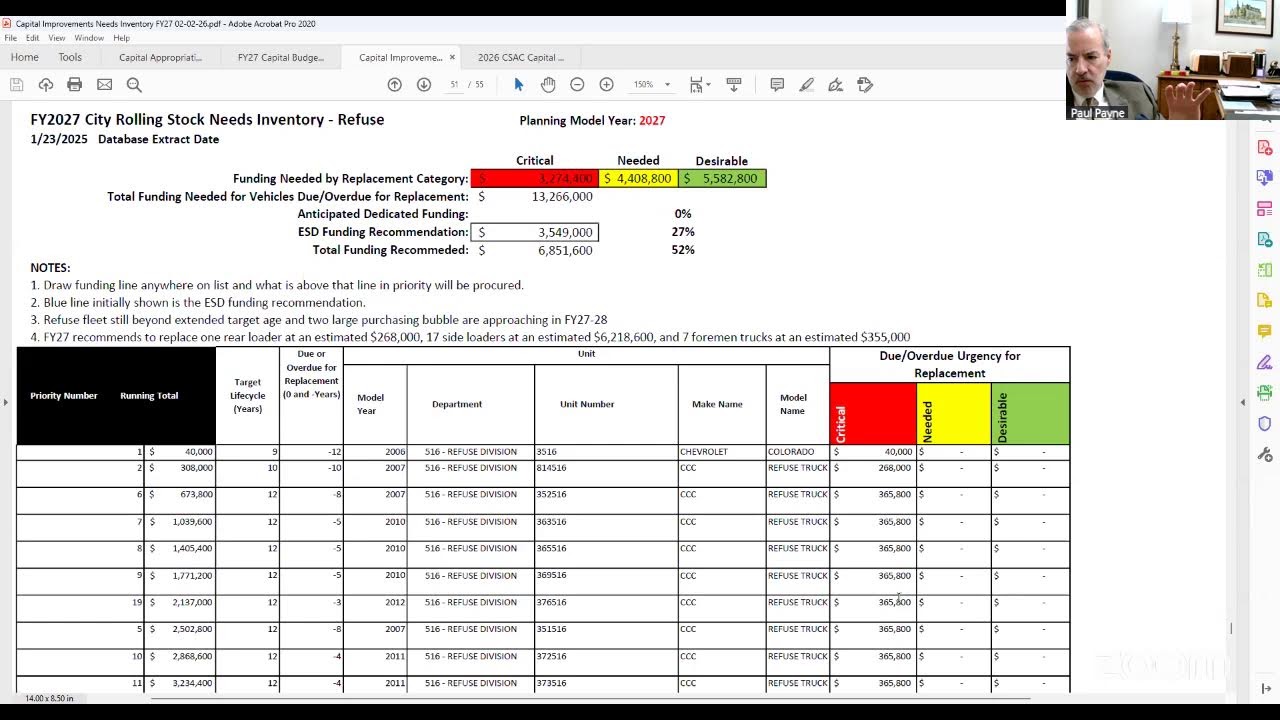The width and height of the screenshot is (1280, 720).
Task: Click the red Critical funding cell
Action: pyautogui.click(x=535, y=178)
